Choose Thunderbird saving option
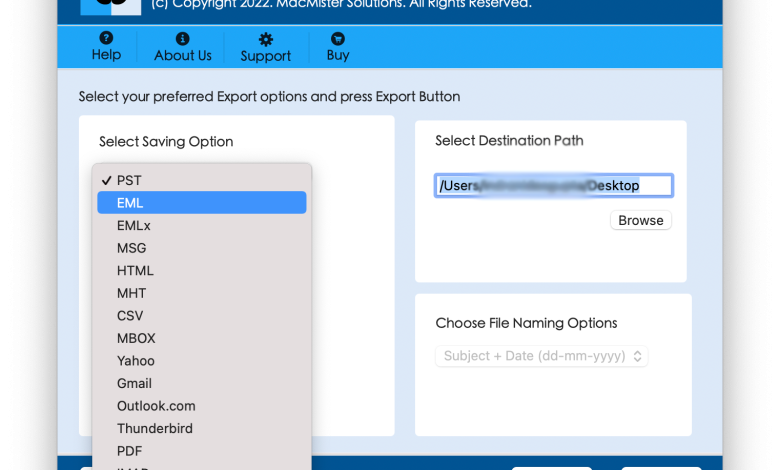The height and width of the screenshot is (470, 780). tap(201, 428)
